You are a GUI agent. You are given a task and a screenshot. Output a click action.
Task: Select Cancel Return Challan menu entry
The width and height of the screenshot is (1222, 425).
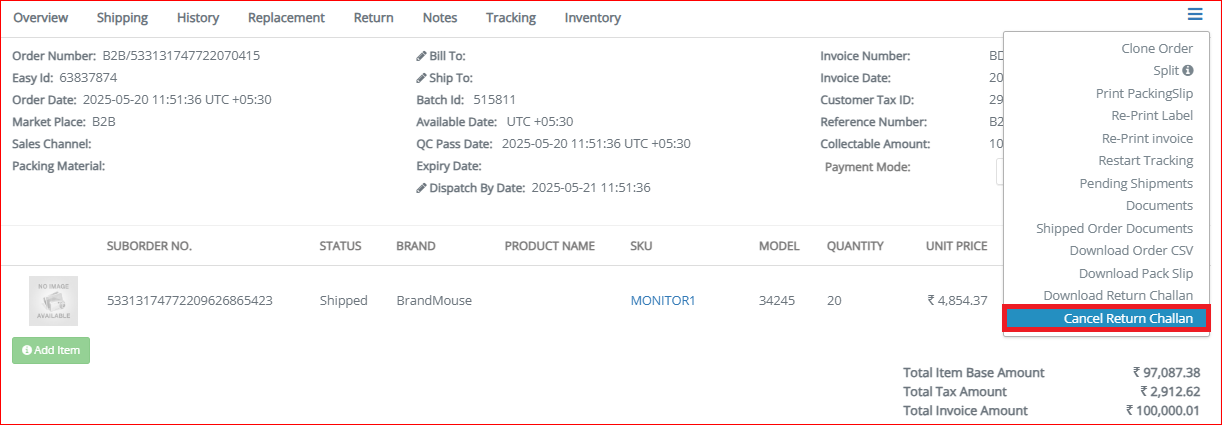point(1107,318)
